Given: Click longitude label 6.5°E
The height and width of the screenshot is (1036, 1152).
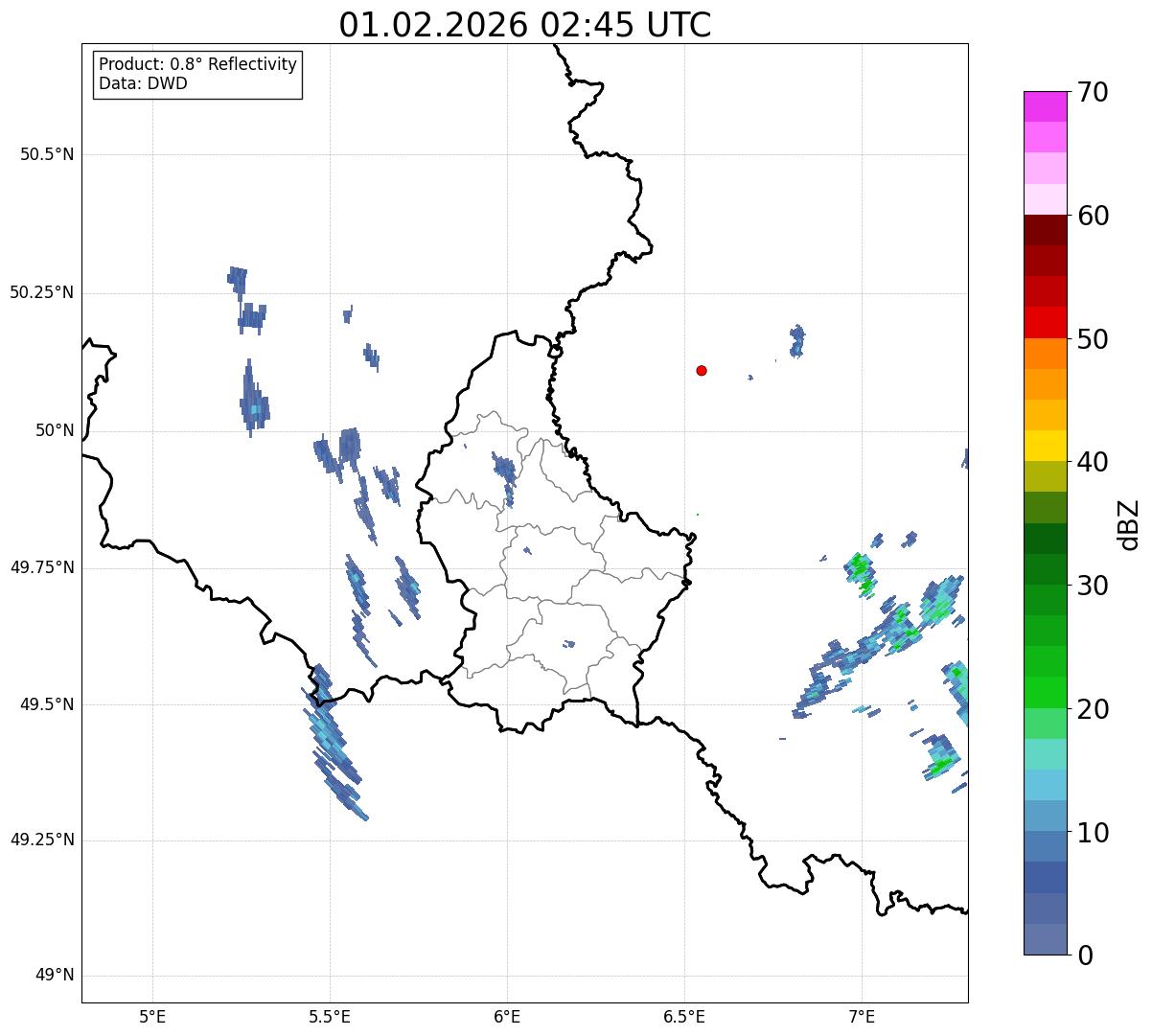Looking at the screenshot, I should tap(684, 1016).
